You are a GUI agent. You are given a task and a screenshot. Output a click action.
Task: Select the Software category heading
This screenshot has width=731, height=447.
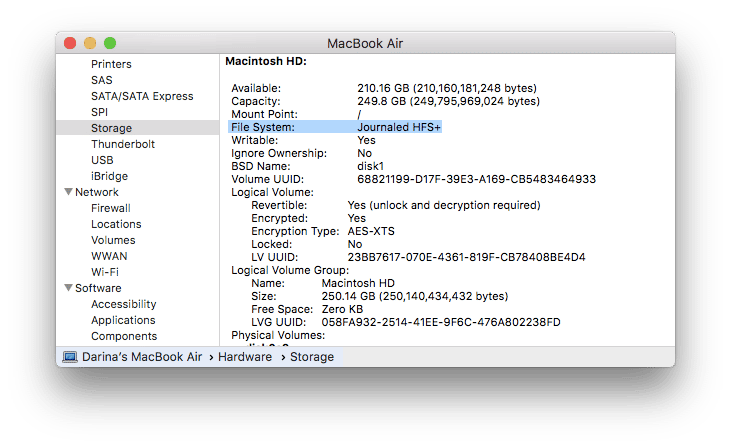98,288
